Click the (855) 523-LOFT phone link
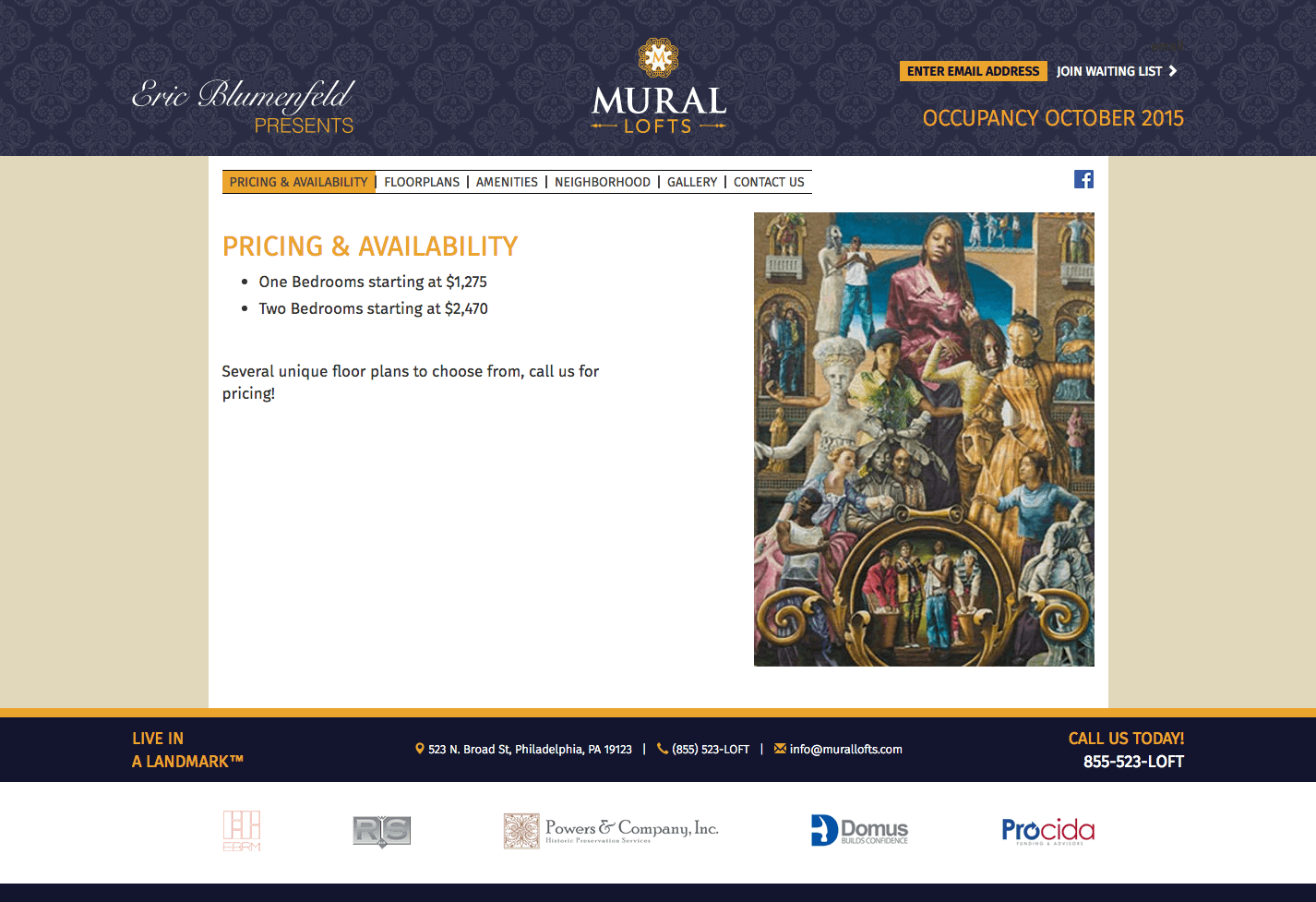The image size is (1316, 902). click(x=710, y=750)
